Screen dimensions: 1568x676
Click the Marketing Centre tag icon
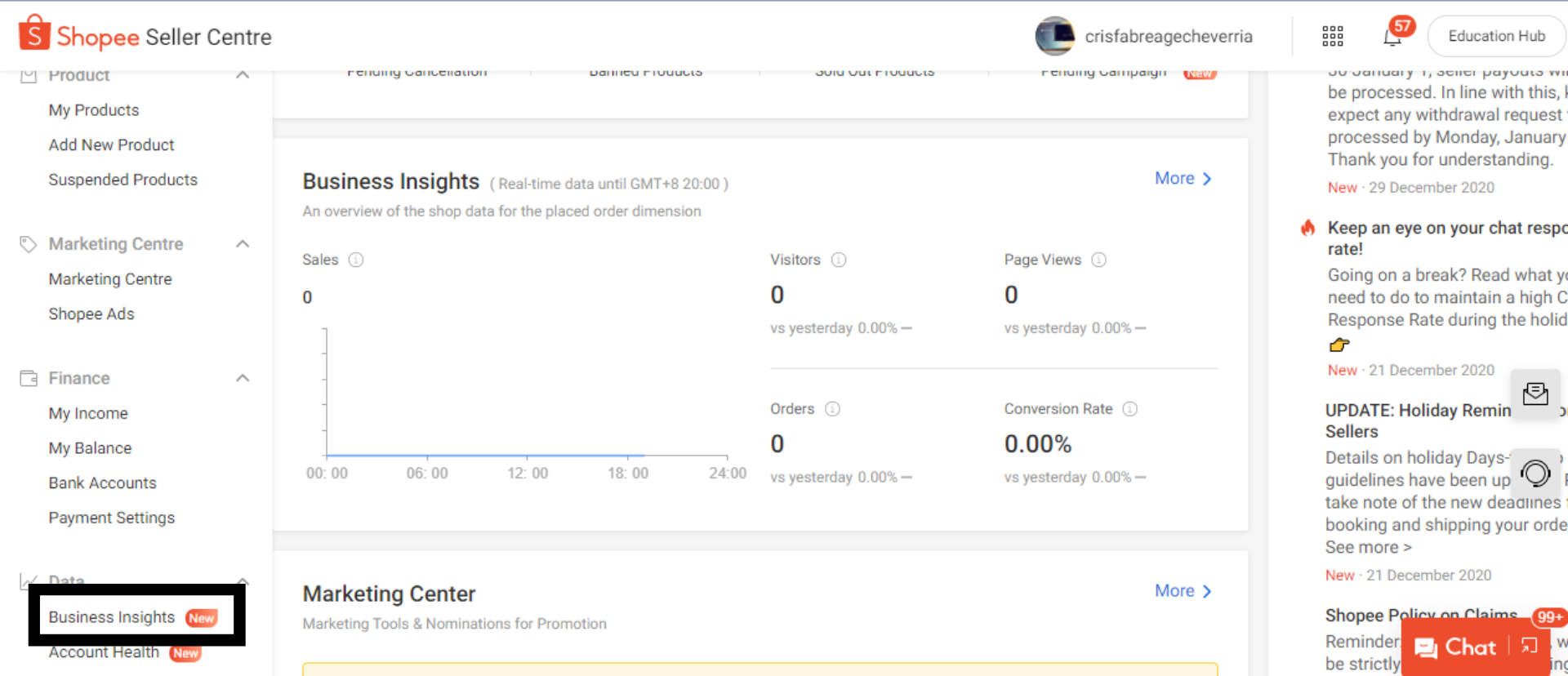29,244
